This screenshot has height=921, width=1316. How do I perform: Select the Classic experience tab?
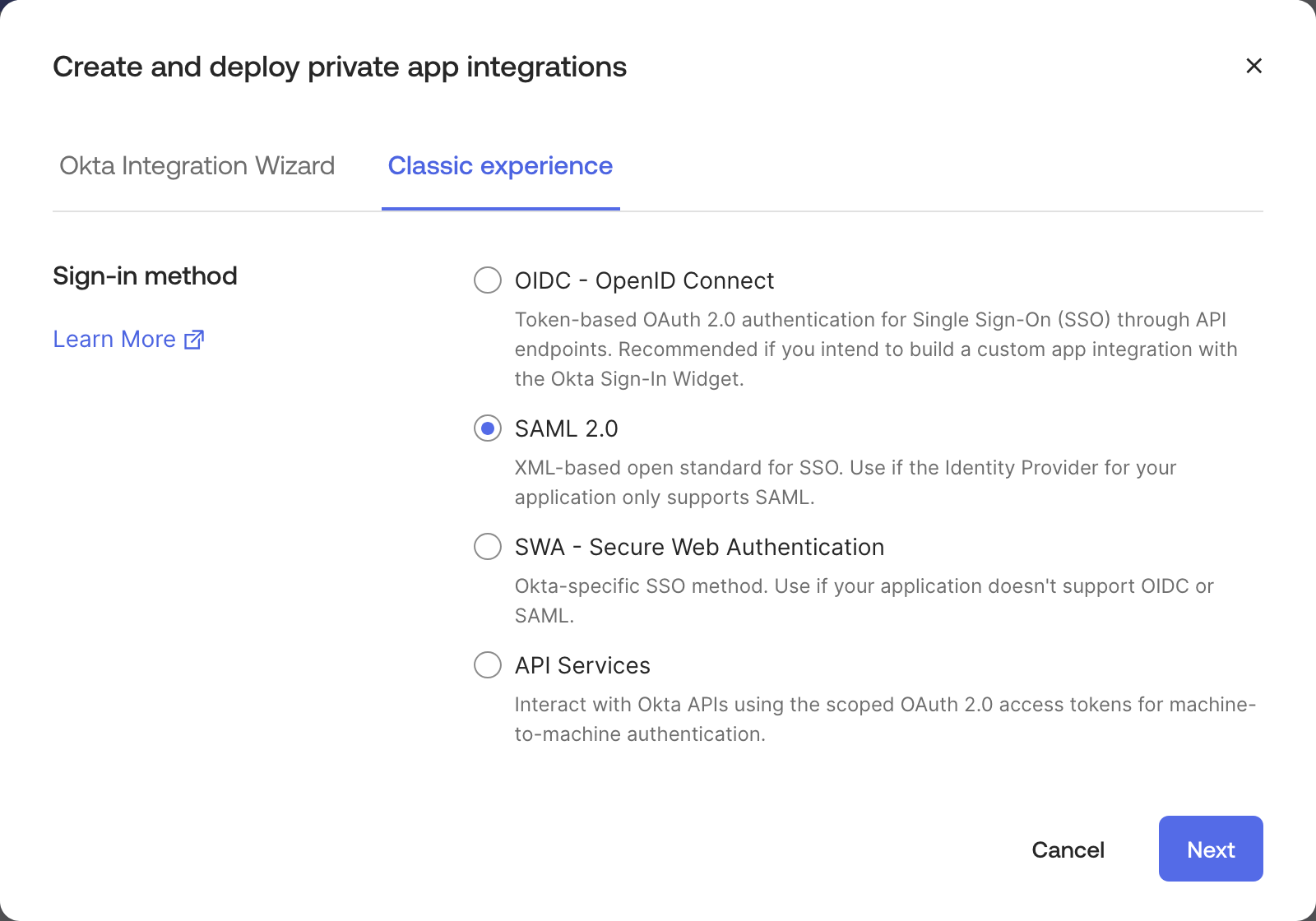pos(500,166)
